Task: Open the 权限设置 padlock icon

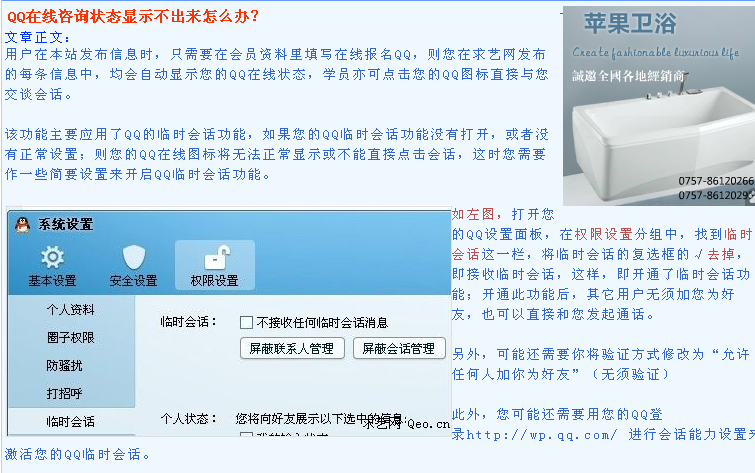Action: tap(217, 257)
